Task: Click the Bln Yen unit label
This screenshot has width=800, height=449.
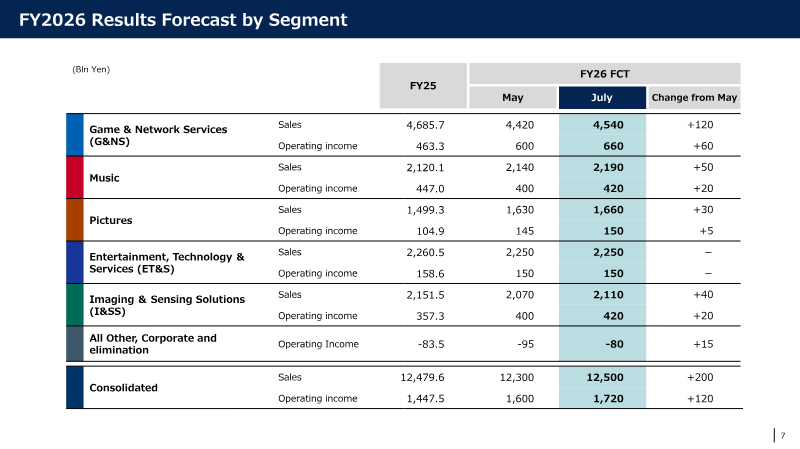Action: [x=91, y=69]
